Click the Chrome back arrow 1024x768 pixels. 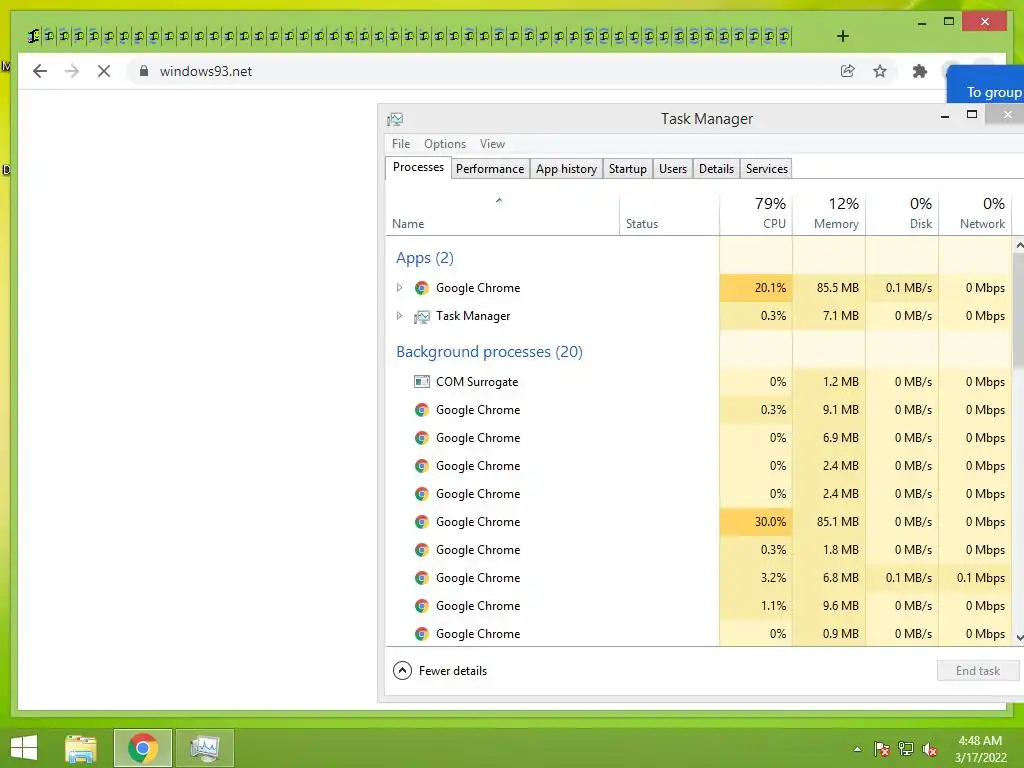40,71
